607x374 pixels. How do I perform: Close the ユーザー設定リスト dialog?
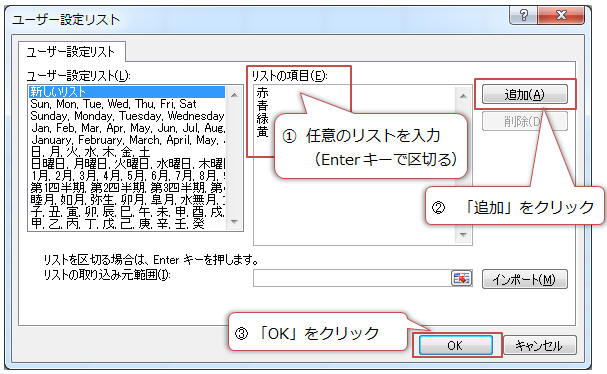coord(561,15)
